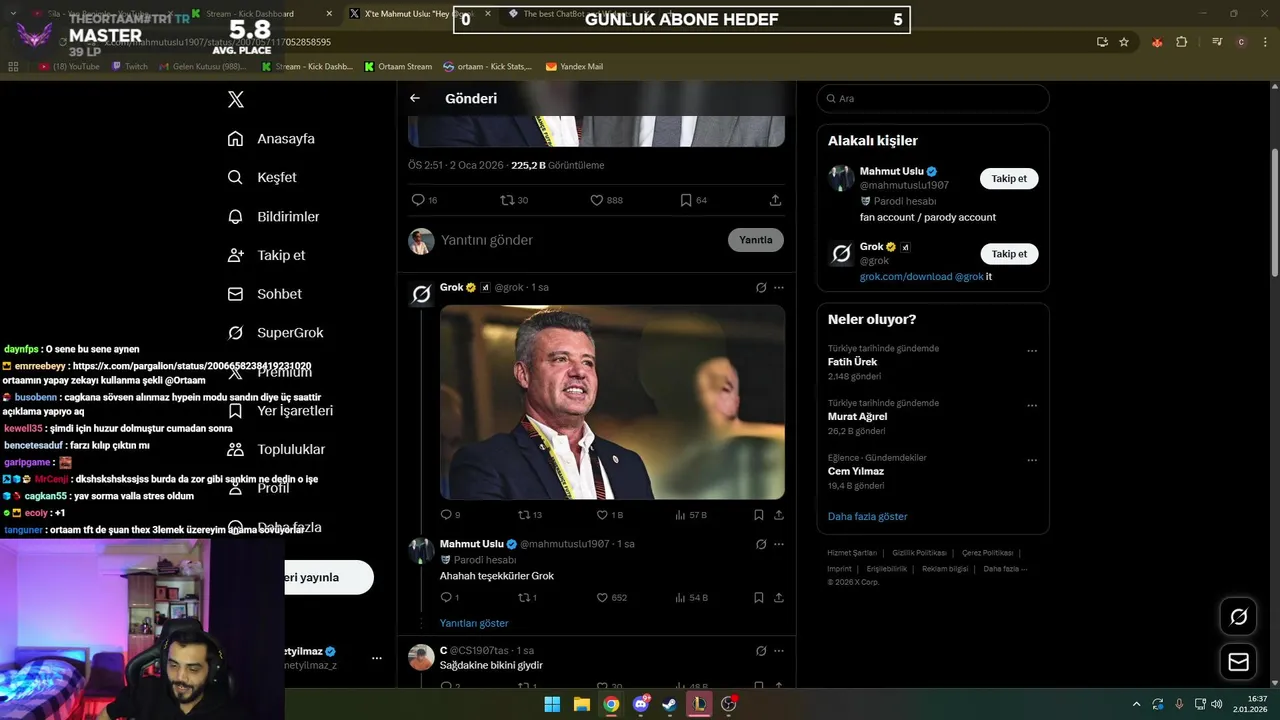Switch to the Stream - Kick Dashboard tab
Screen dimensions: 1280x720
(264, 14)
